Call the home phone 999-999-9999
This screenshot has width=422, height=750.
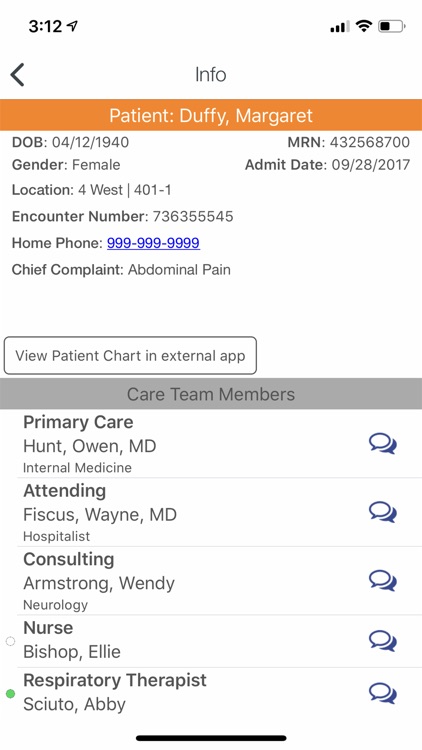[153, 243]
